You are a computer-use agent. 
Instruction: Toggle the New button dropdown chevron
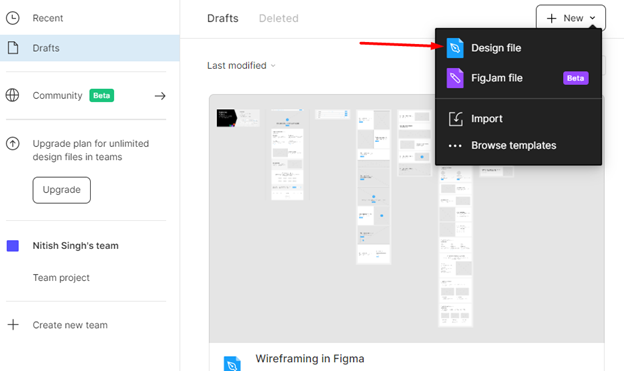coord(593,18)
